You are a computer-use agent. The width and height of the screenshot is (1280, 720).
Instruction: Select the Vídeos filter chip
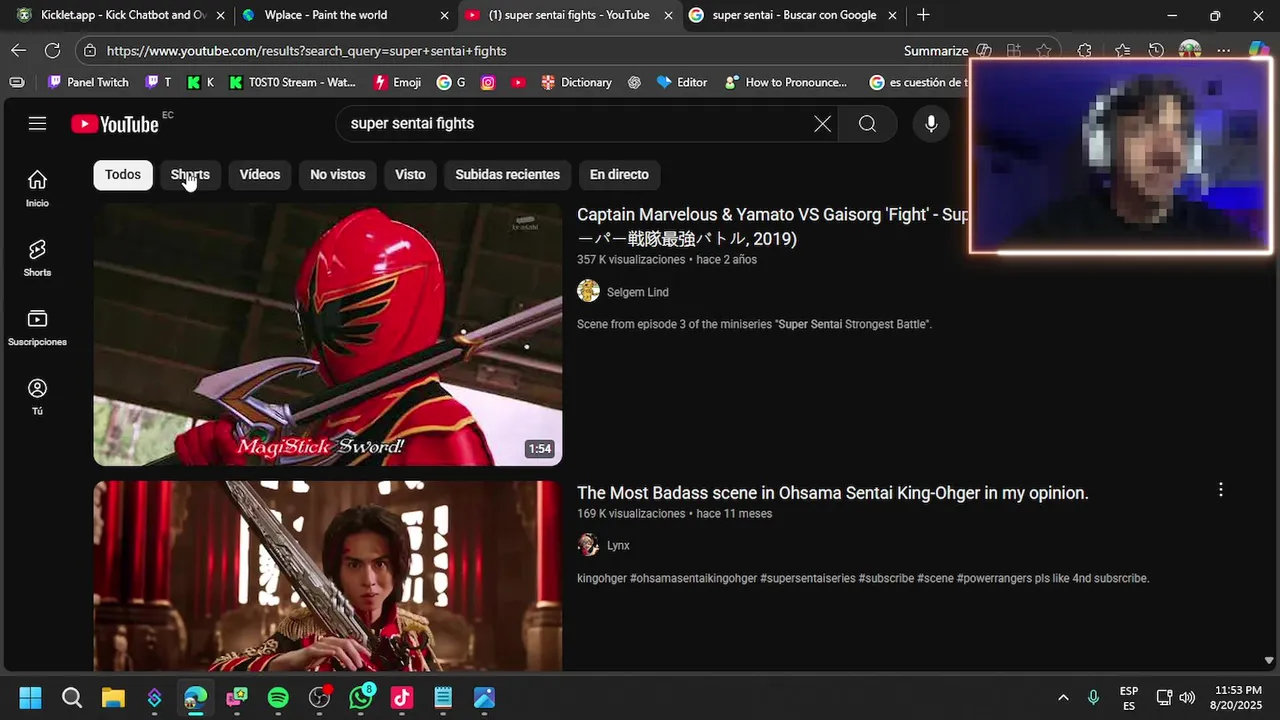coord(260,174)
